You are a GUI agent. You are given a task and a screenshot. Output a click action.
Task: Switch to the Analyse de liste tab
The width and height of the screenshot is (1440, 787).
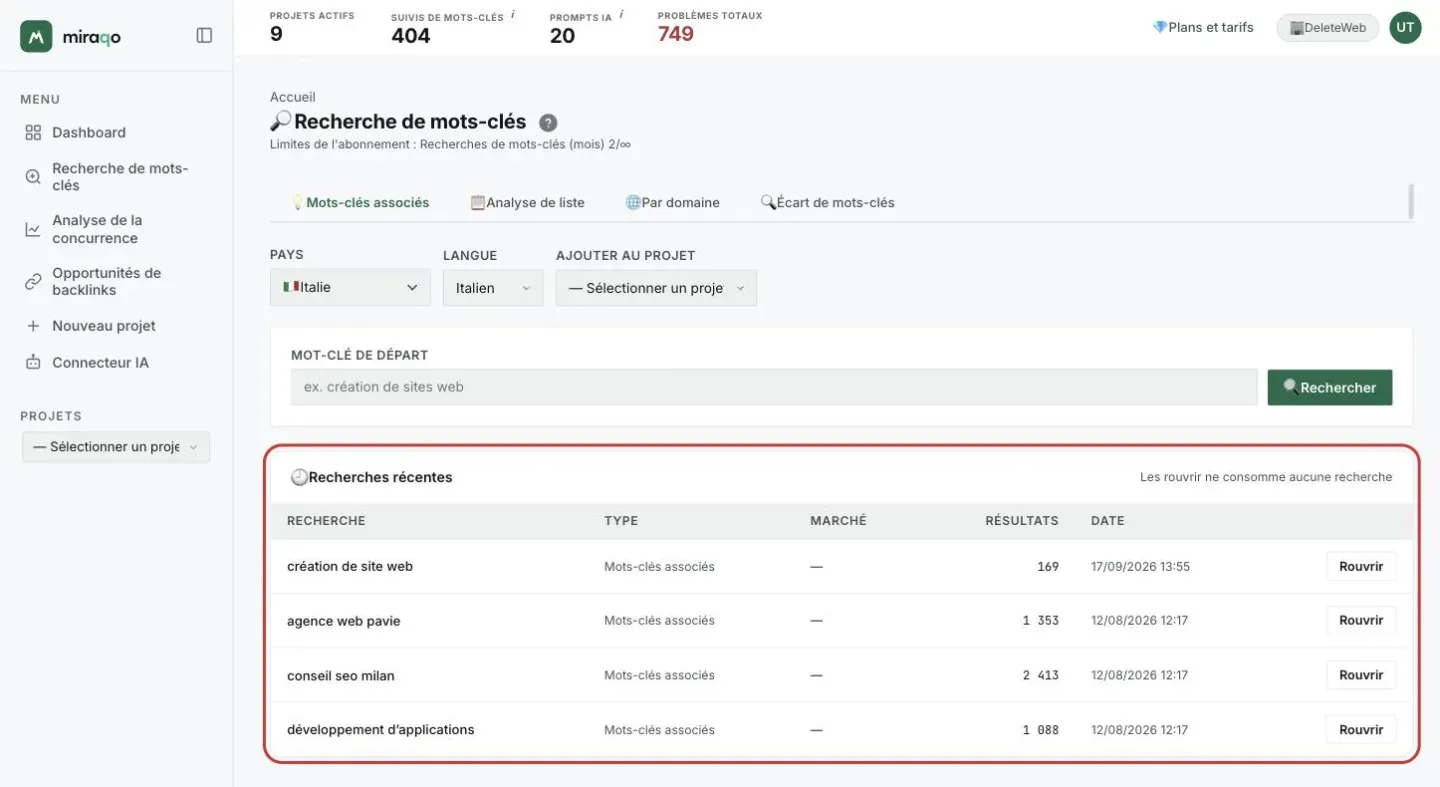[527, 202]
